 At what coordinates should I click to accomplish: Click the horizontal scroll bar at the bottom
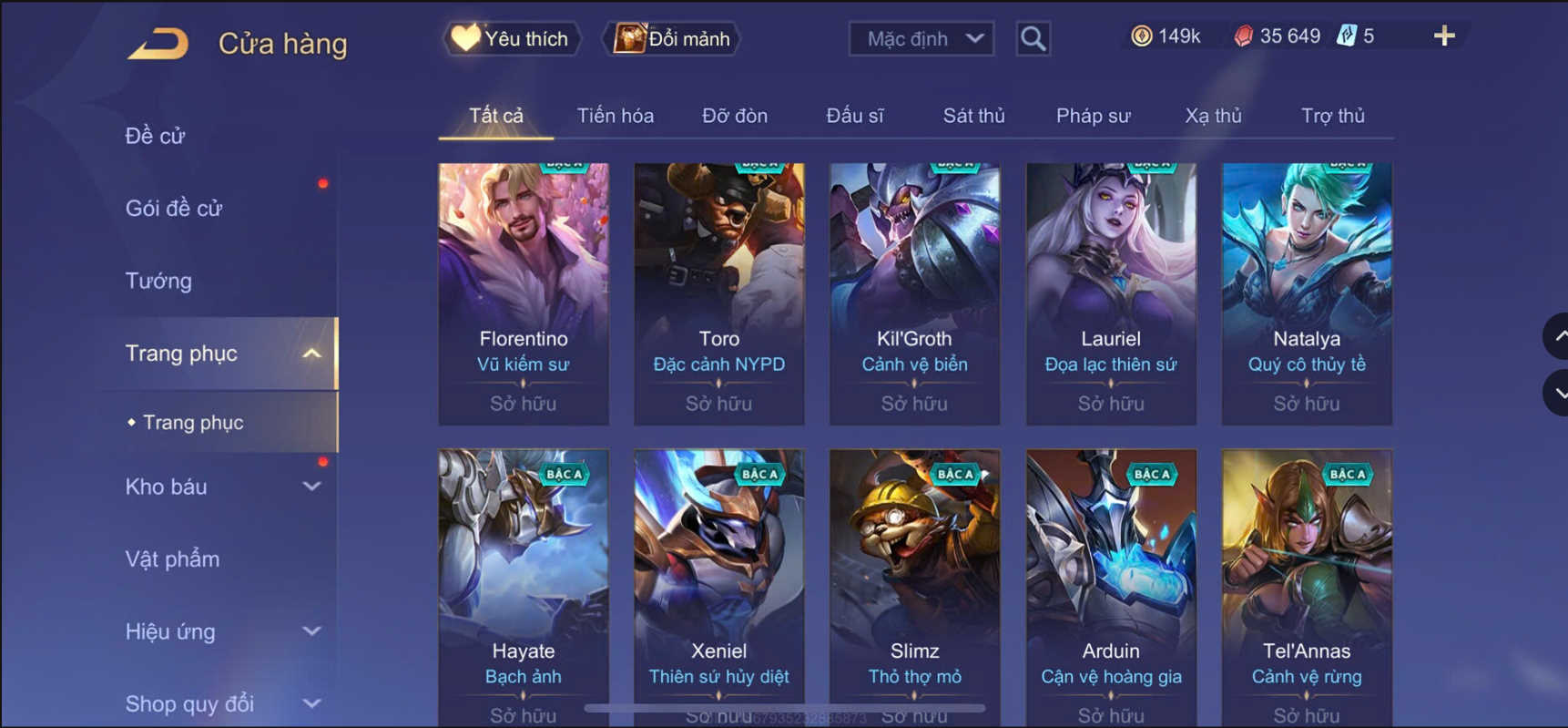785,707
